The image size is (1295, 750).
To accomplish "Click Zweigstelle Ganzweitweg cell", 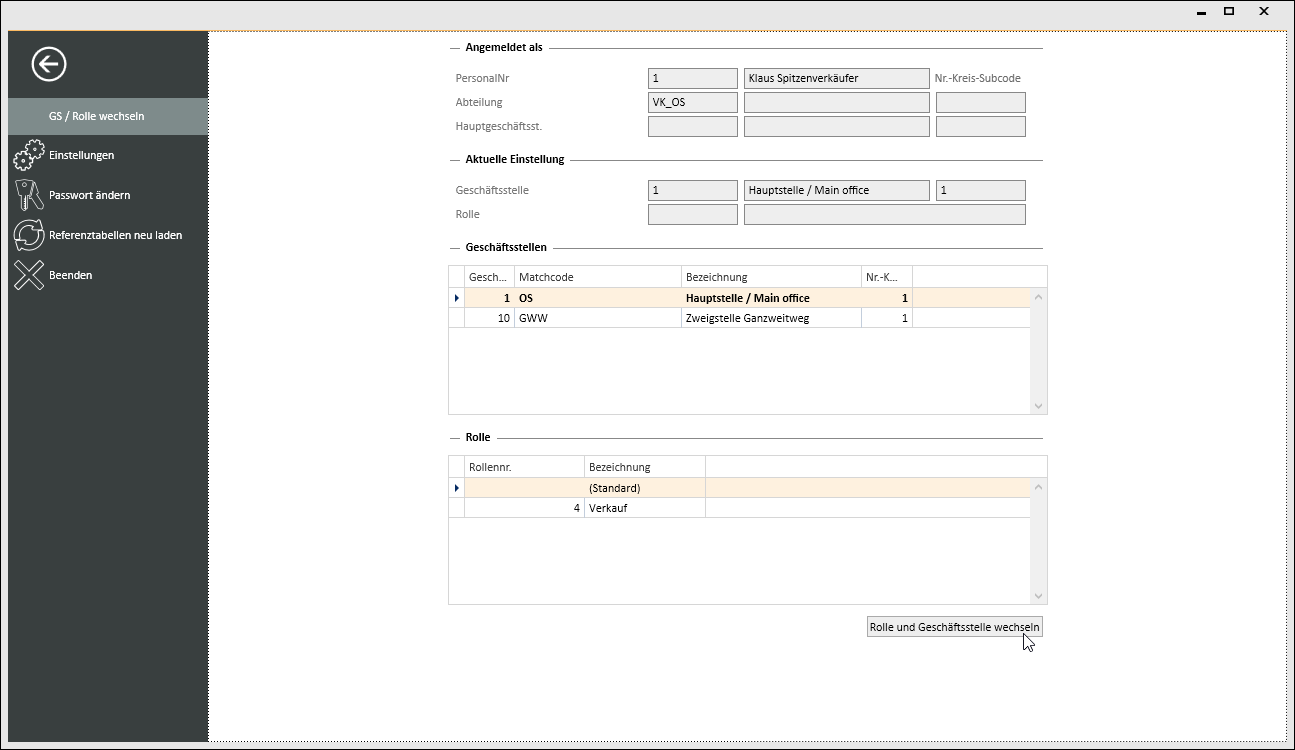I will pos(771,318).
